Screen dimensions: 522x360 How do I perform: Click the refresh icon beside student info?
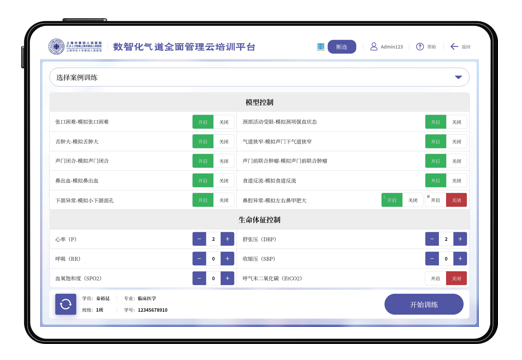66,304
